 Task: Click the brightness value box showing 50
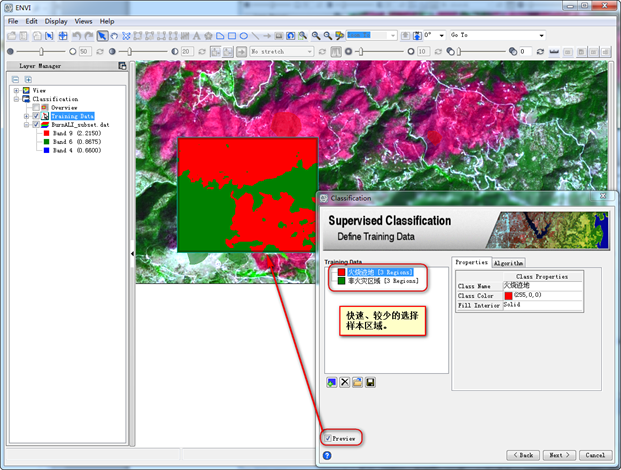tap(84, 51)
